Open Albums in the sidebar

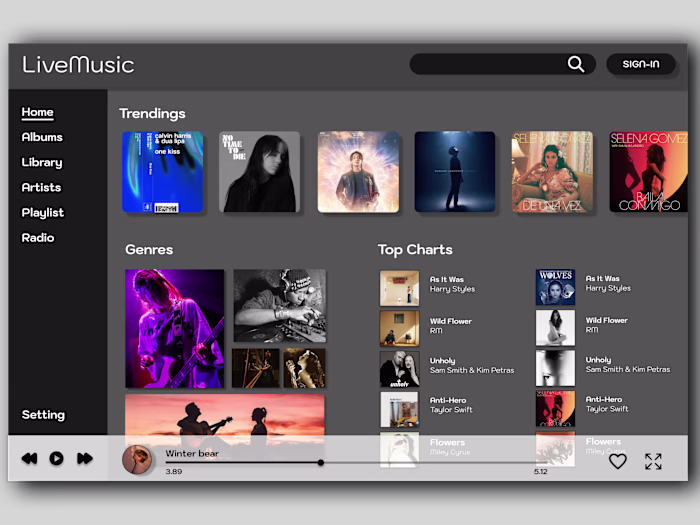tap(42, 137)
